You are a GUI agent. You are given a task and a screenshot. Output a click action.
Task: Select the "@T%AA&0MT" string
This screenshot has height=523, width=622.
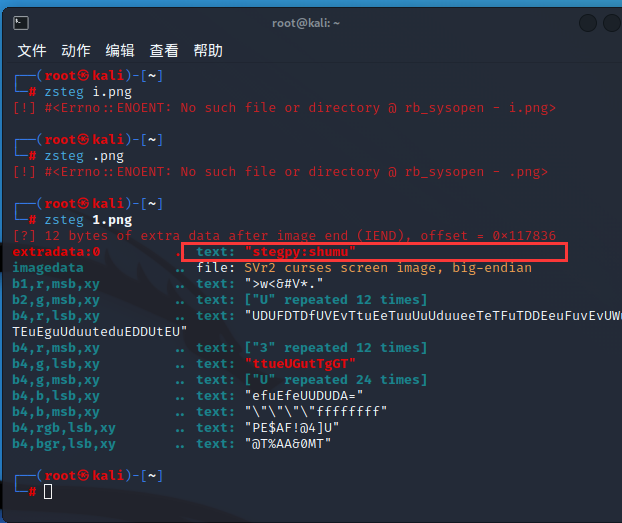[288, 444]
